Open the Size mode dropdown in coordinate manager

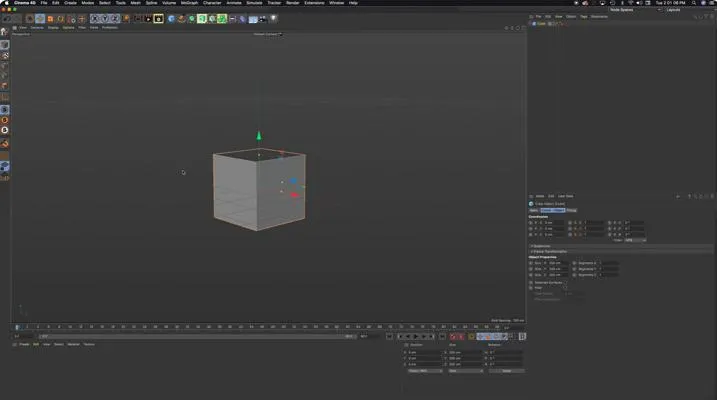[x=466, y=371]
